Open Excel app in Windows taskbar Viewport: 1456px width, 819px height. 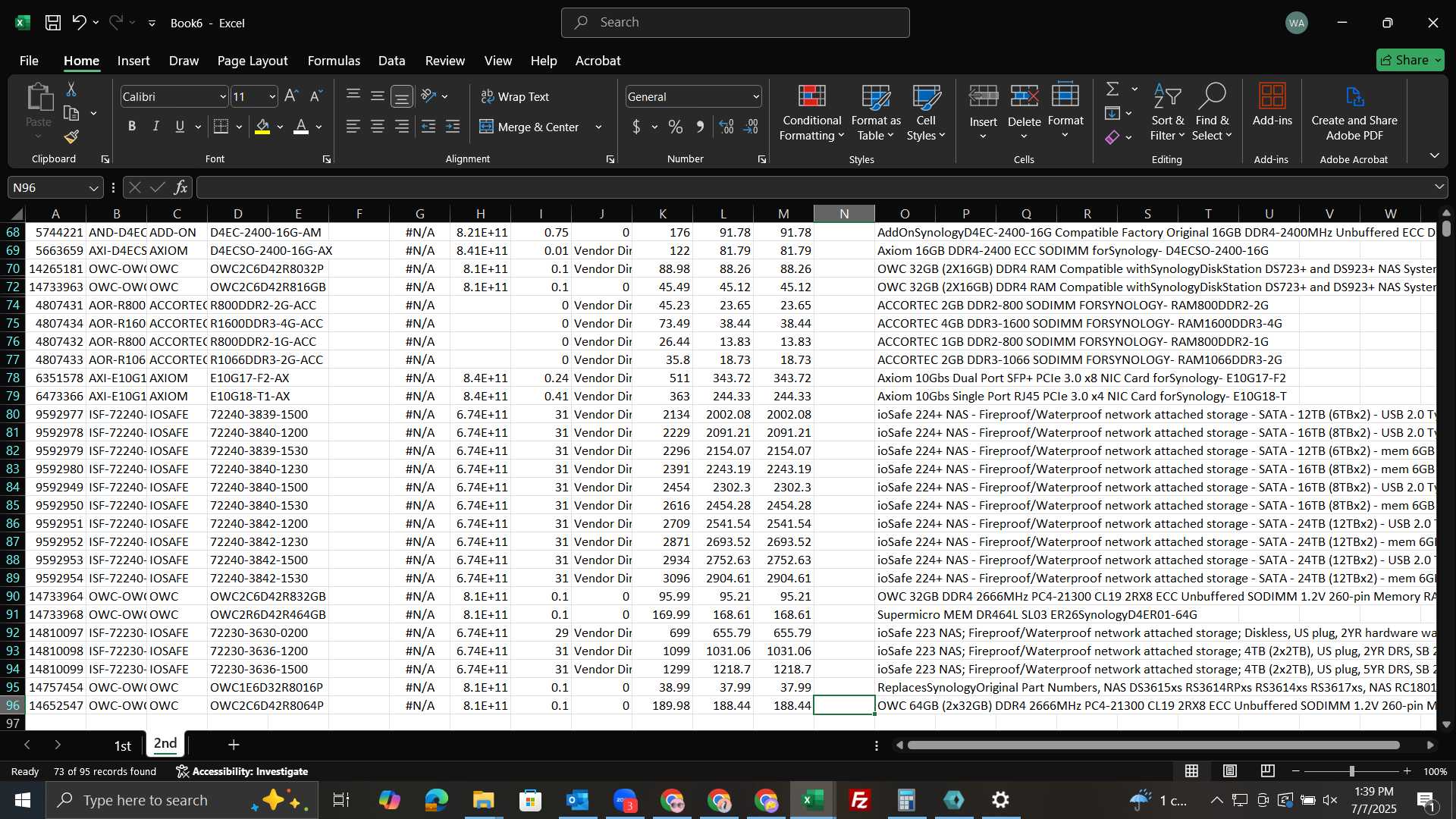(x=813, y=800)
